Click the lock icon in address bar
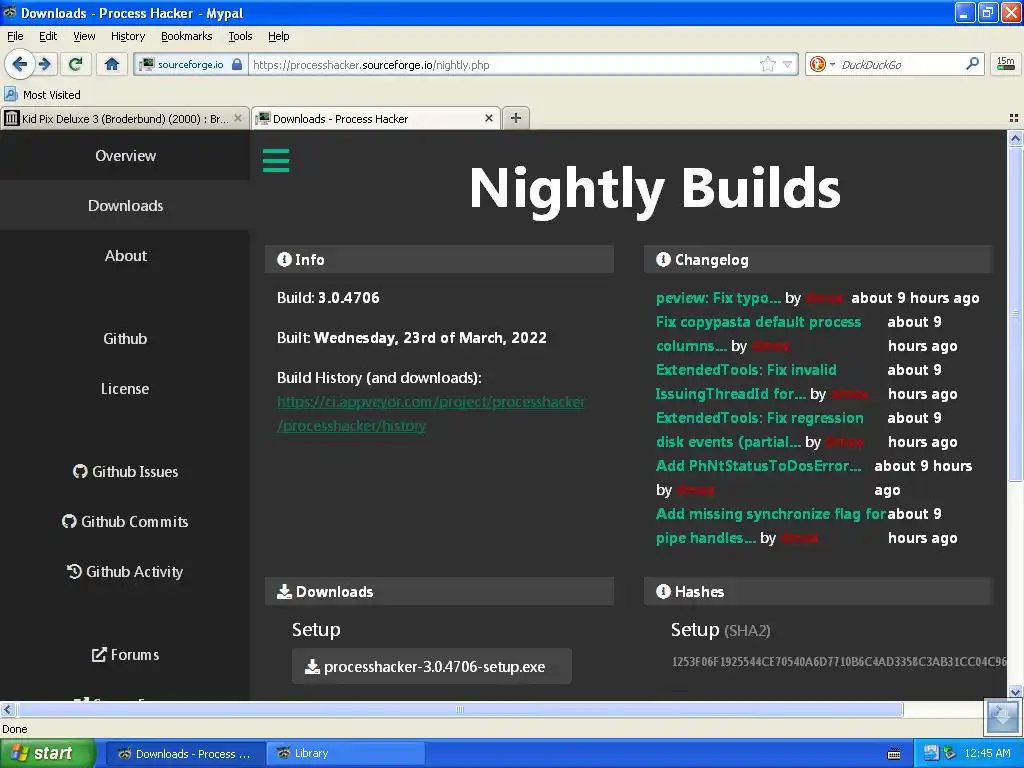1024x768 pixels. (237, 64)
